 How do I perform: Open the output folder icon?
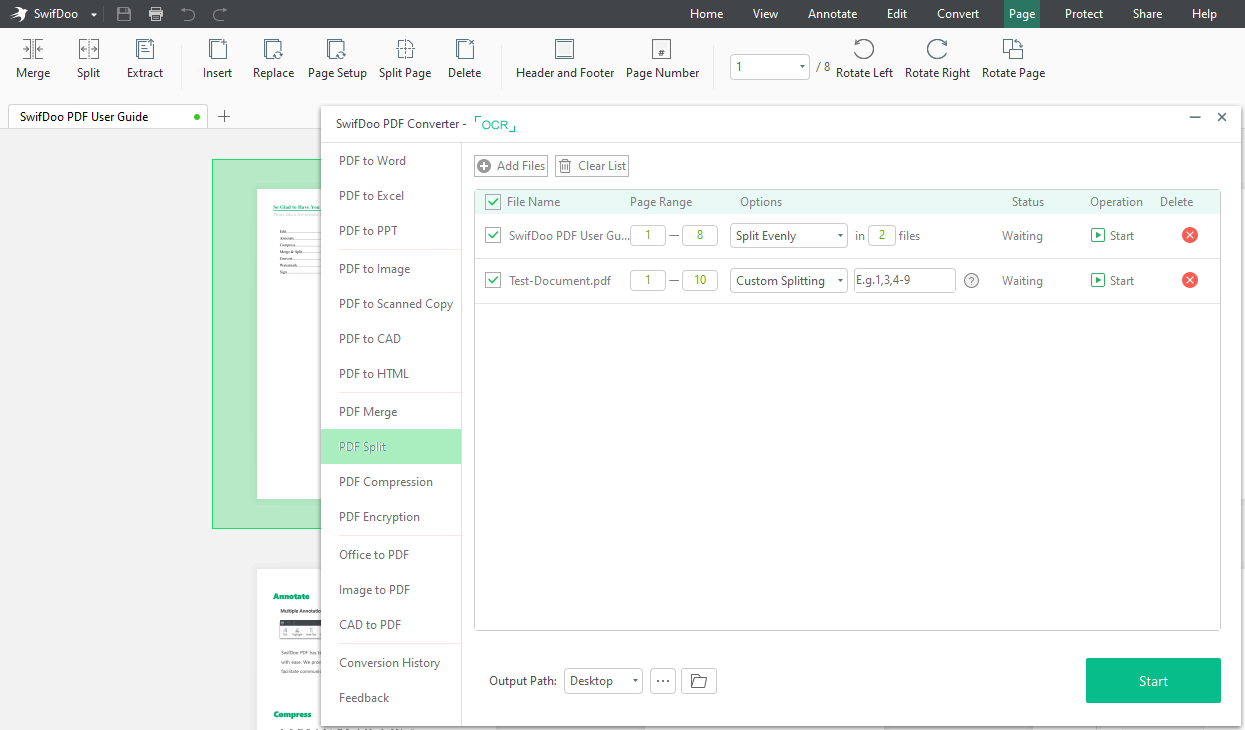pyautogui.click(x=699, y=681)
